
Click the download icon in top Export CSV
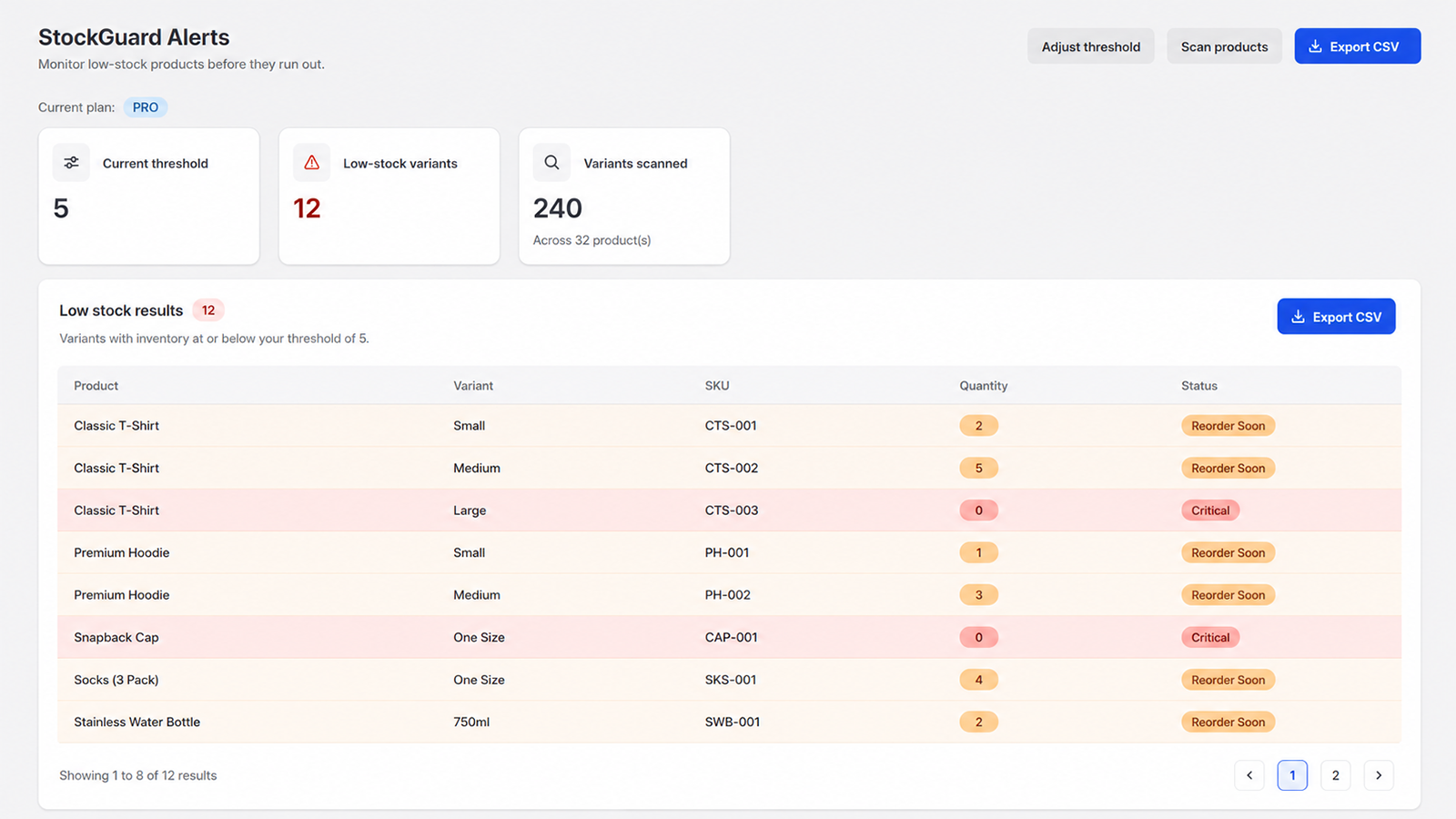tap(1315, 46)
